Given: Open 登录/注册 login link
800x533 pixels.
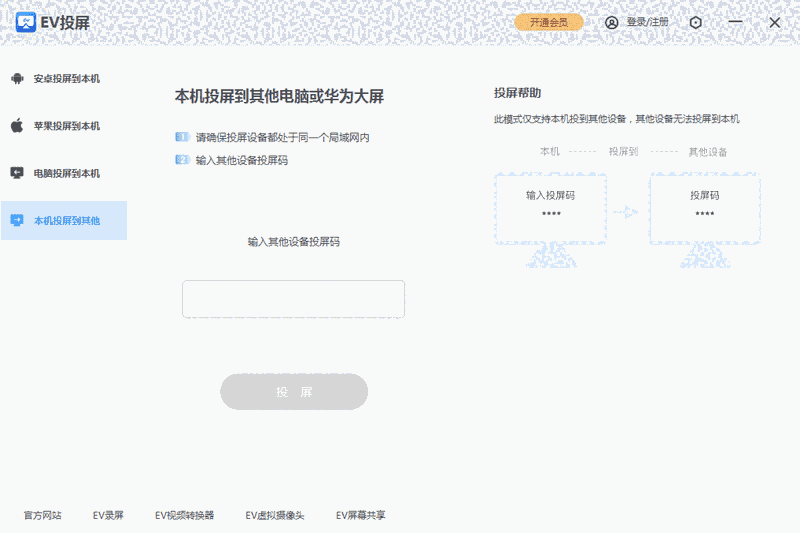Looking at the screenshot, I should 647,22.
